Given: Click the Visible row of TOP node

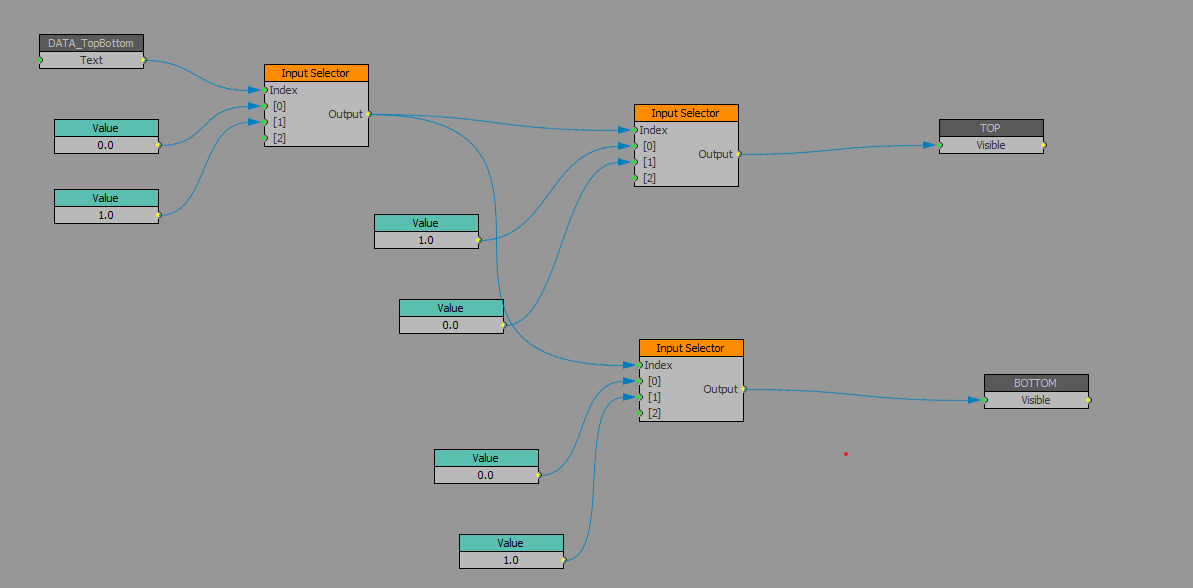Looking at the screenshot, I should point(991,145).
